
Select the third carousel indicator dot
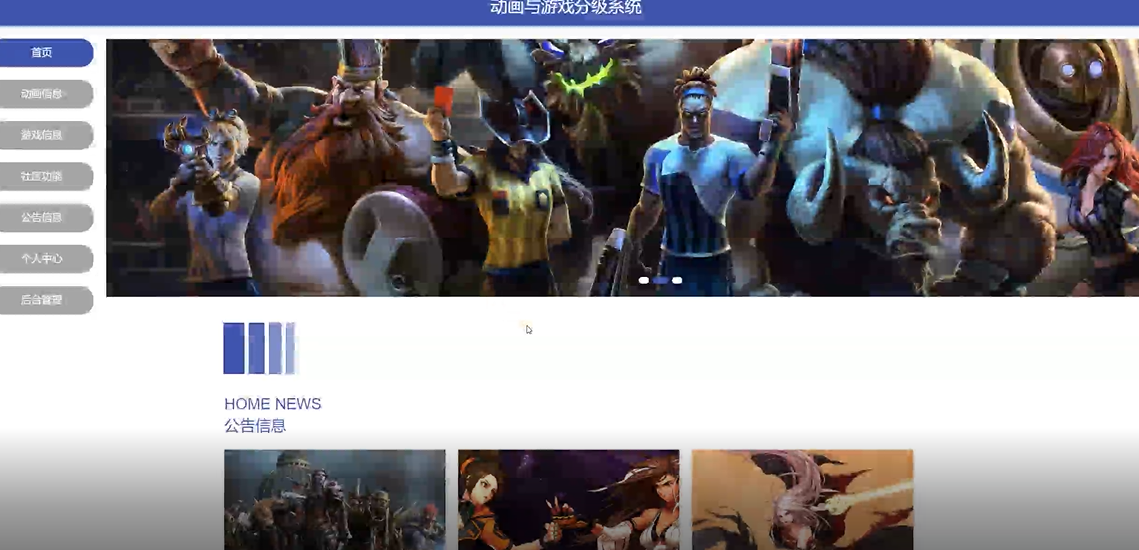[677, 280]
